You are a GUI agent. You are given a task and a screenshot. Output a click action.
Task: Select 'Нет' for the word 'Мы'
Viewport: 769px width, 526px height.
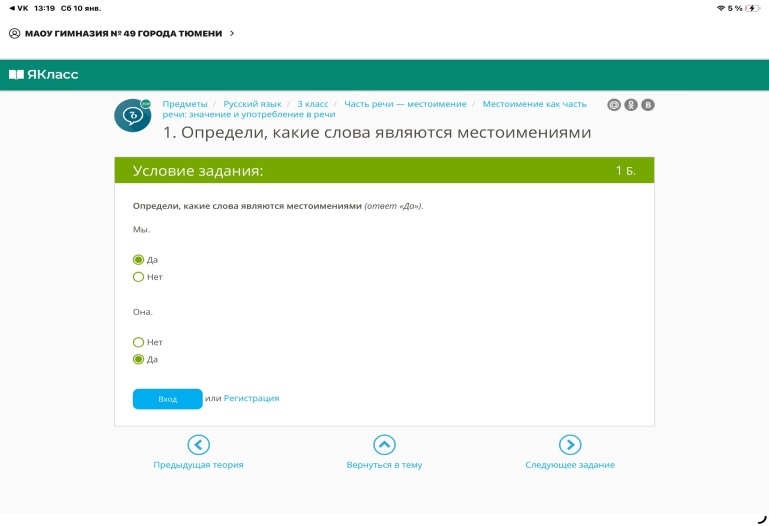pyautogui.click(x=139, y=277)
